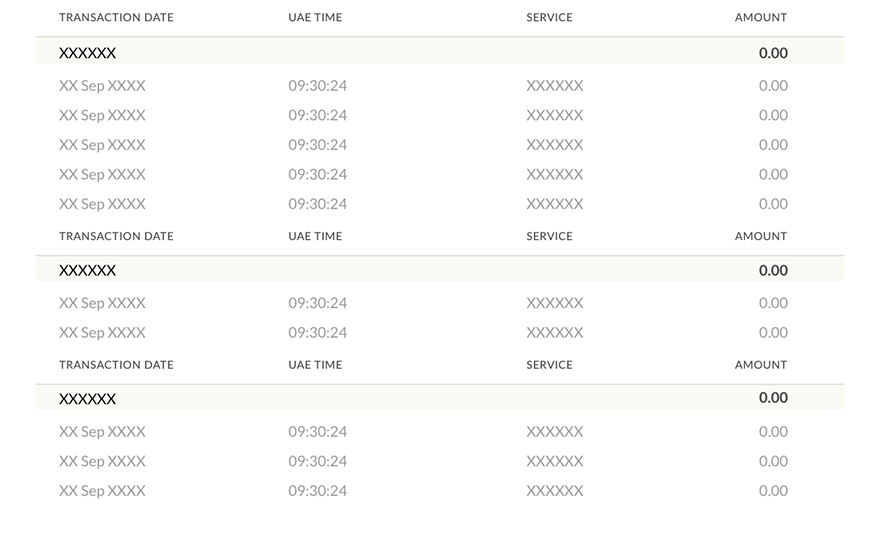The width and height of the screenshot is (880, 534).
Task: Select the third highlighted XXXXXX summary row label
Action: pyautogui.click(x=88, y=399)
